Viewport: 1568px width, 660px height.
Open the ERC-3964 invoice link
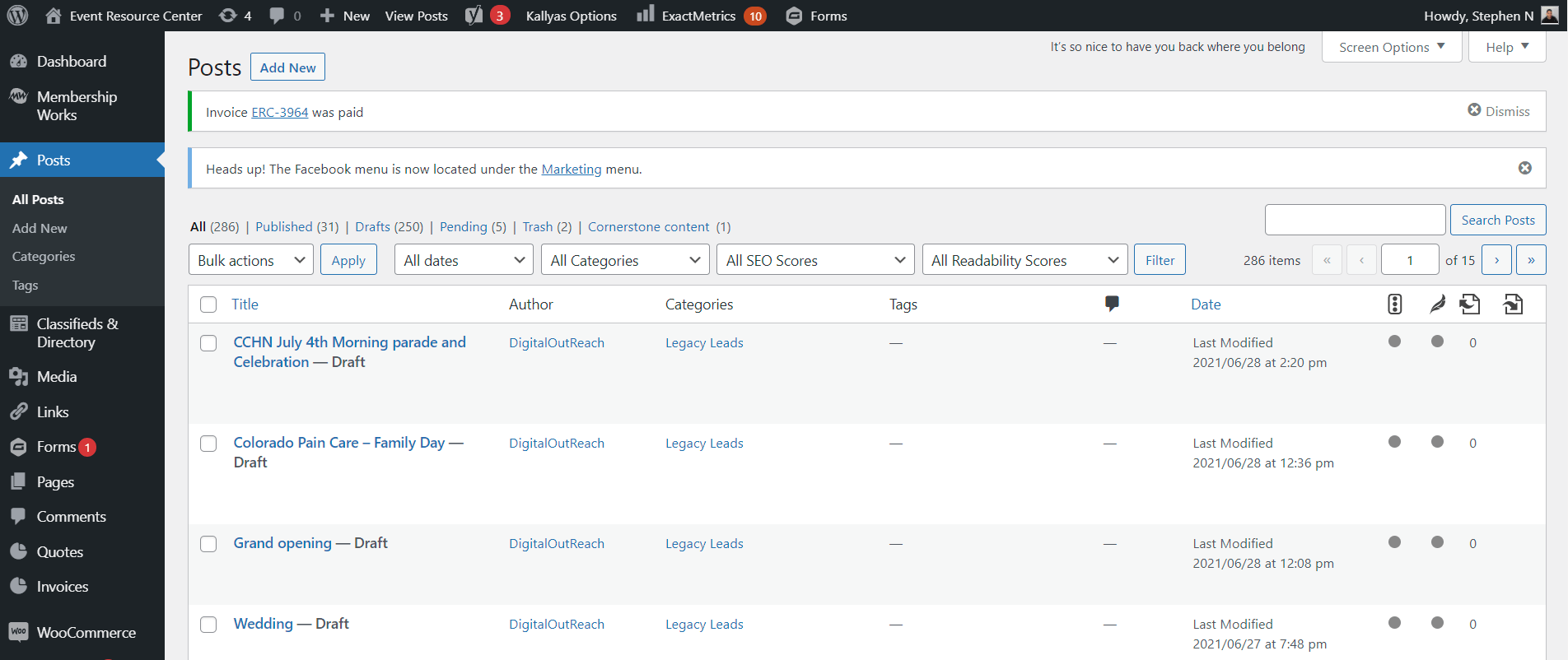point(279,112)
